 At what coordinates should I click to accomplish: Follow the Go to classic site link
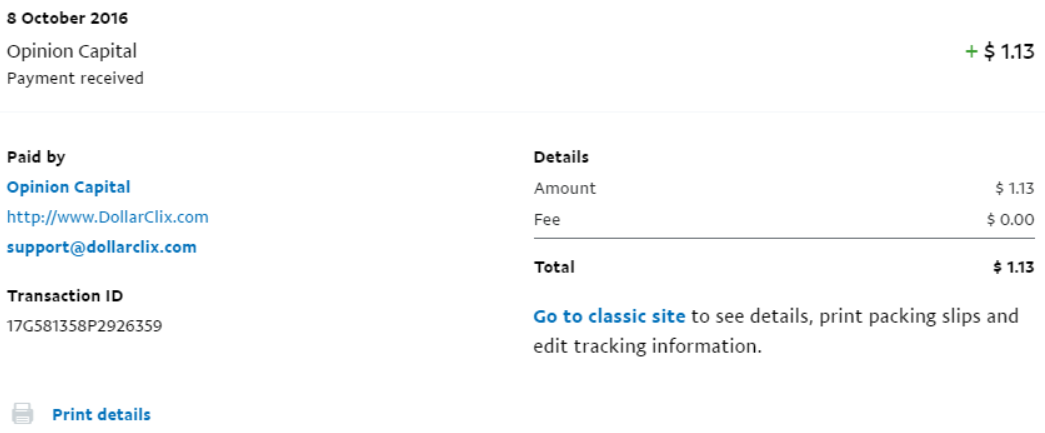click(x=609, y=316)
